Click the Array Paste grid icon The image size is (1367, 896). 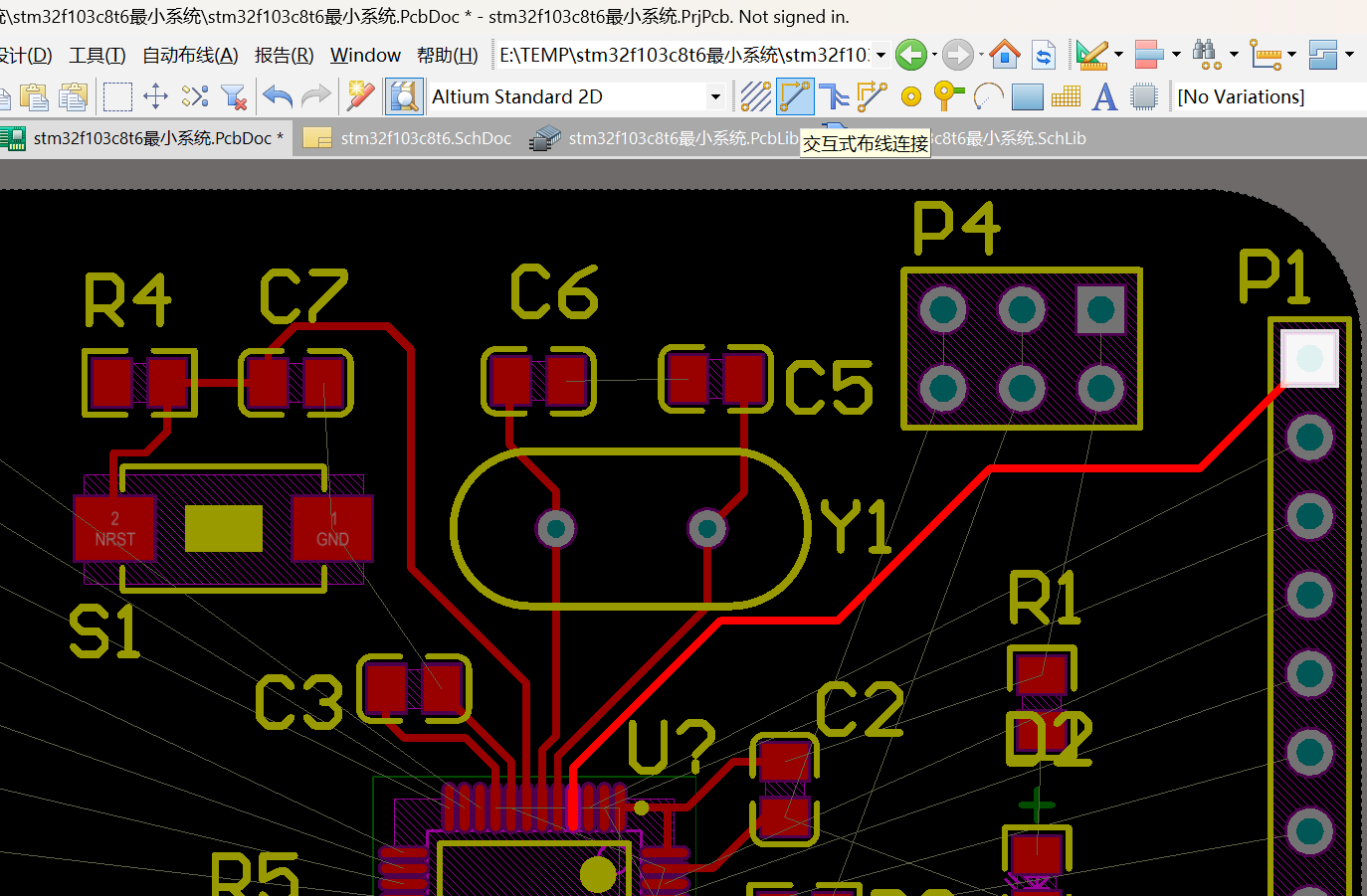pos(1066,96)
